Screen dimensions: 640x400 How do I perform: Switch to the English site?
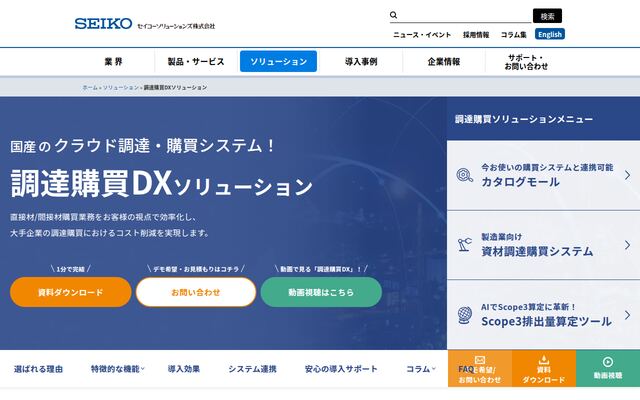(x=550, y=34)
